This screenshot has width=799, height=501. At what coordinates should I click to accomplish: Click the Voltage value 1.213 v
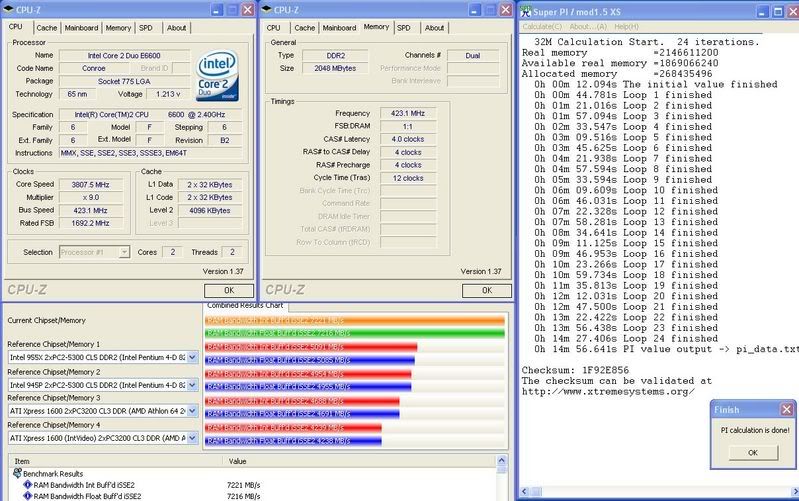click(x=168, y=94)
